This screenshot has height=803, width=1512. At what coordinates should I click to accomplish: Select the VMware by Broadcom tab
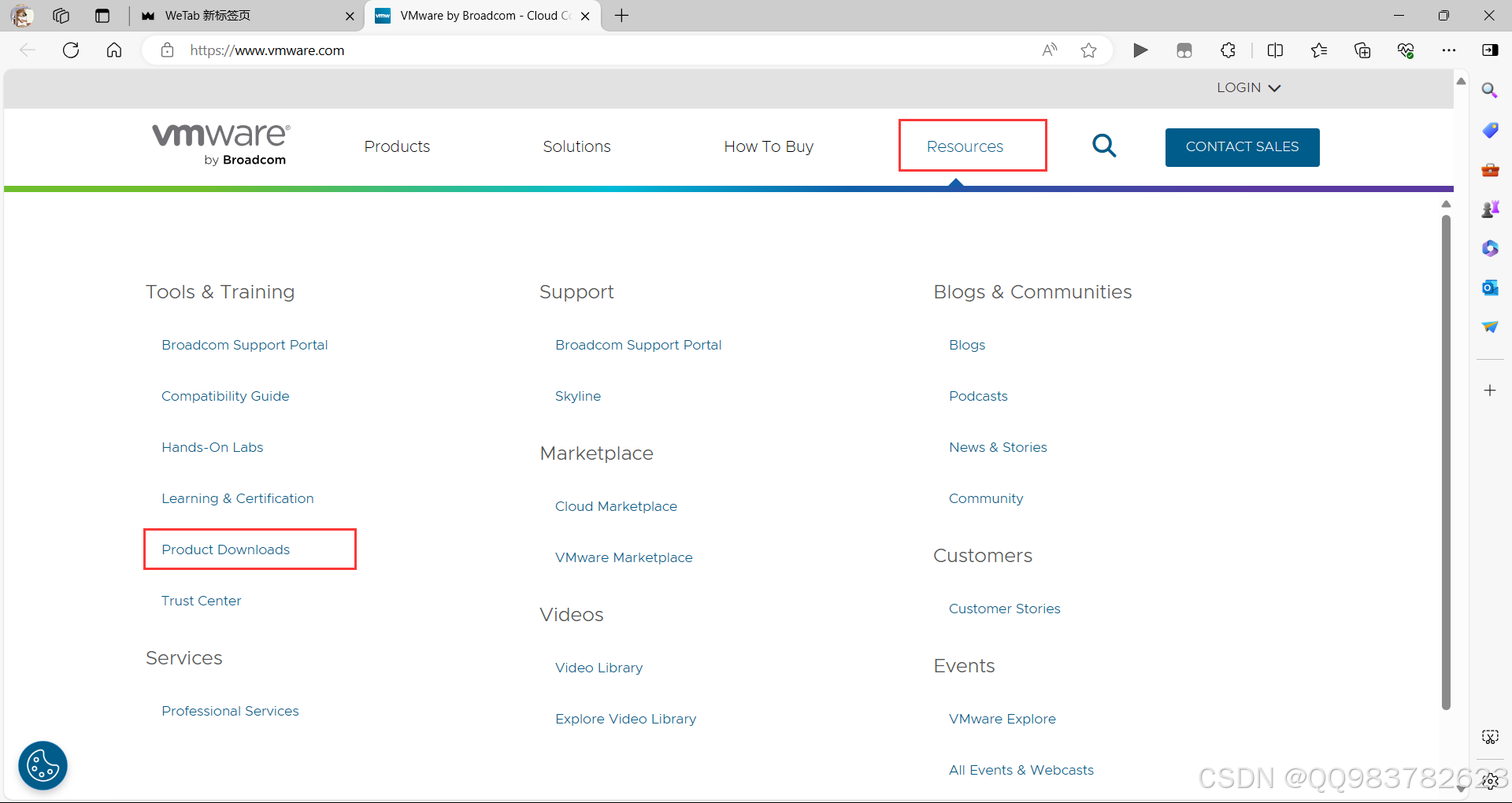pos(482,16)
